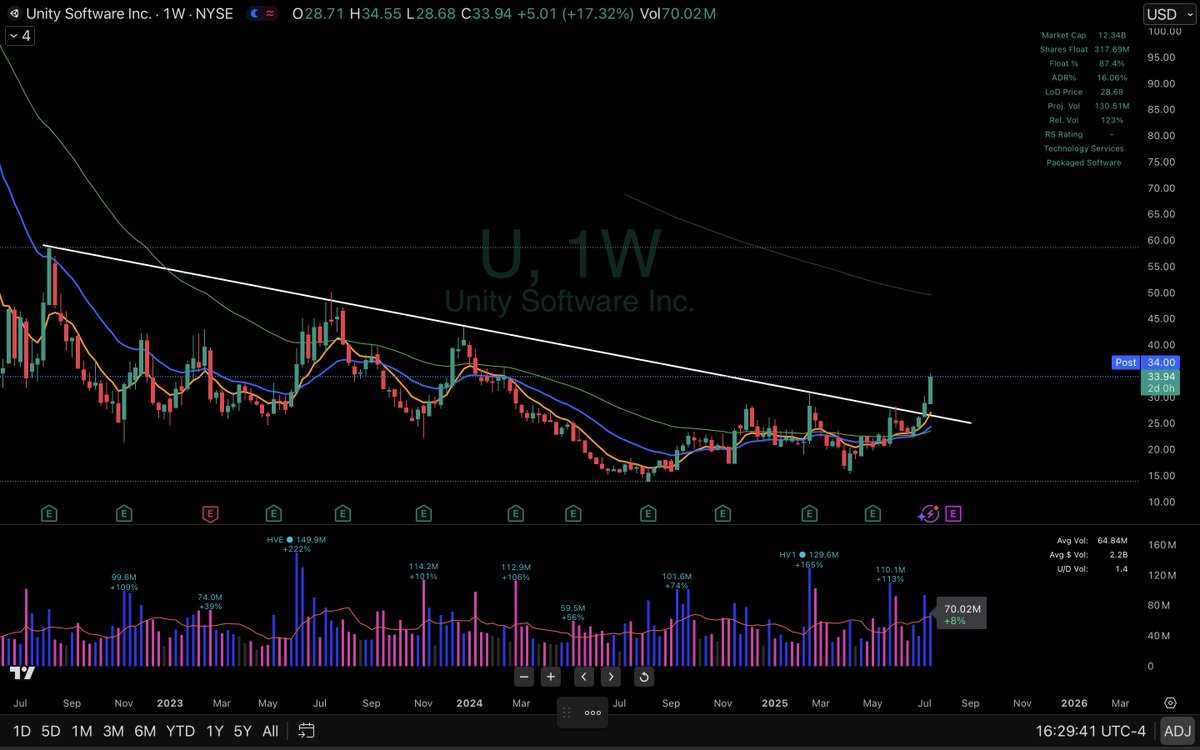Collapse the indicator legend showing 4
Screen dimensions: 1200x750
coord(18,35)
